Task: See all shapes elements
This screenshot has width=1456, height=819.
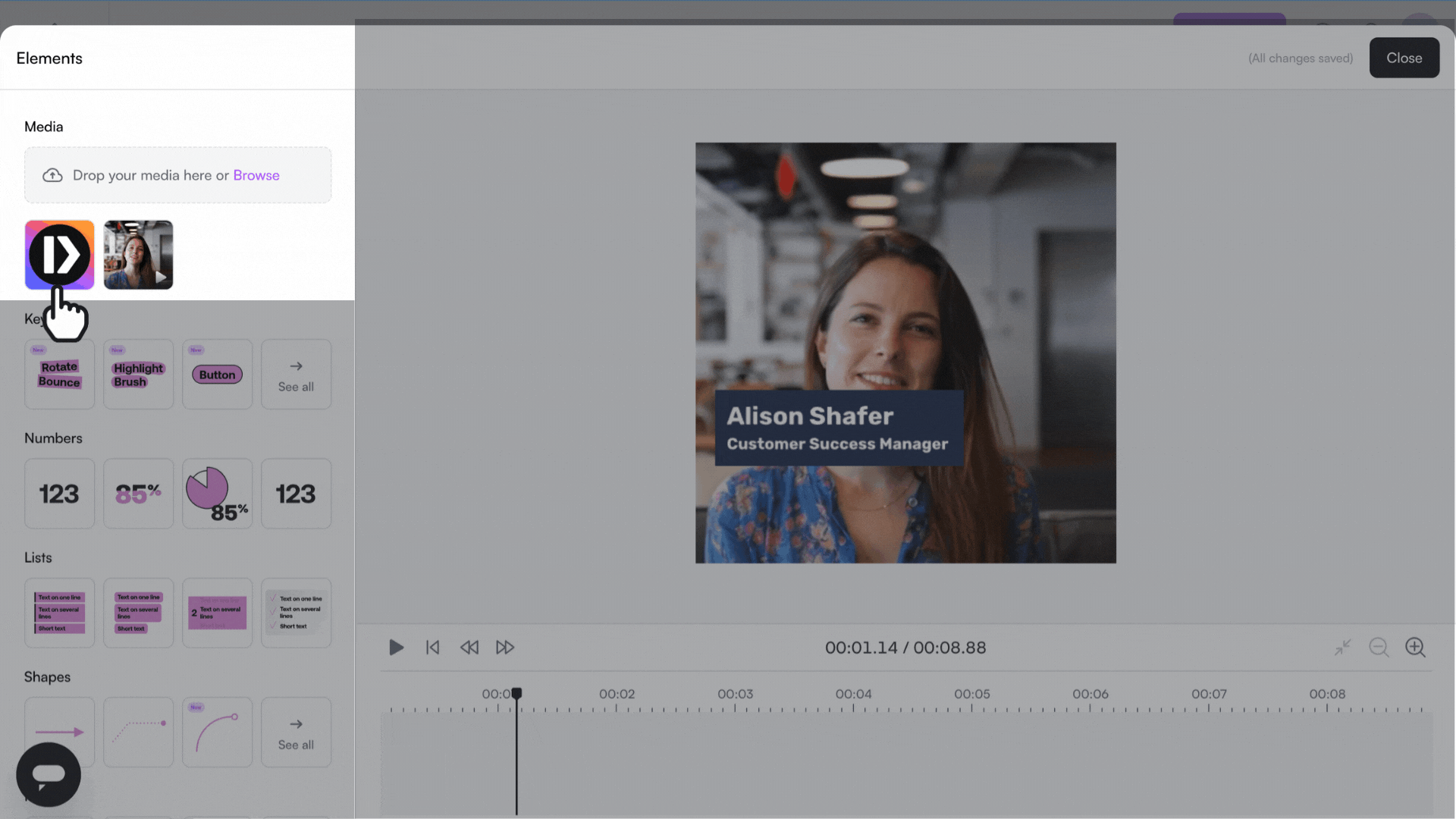Action: (296, 733)
